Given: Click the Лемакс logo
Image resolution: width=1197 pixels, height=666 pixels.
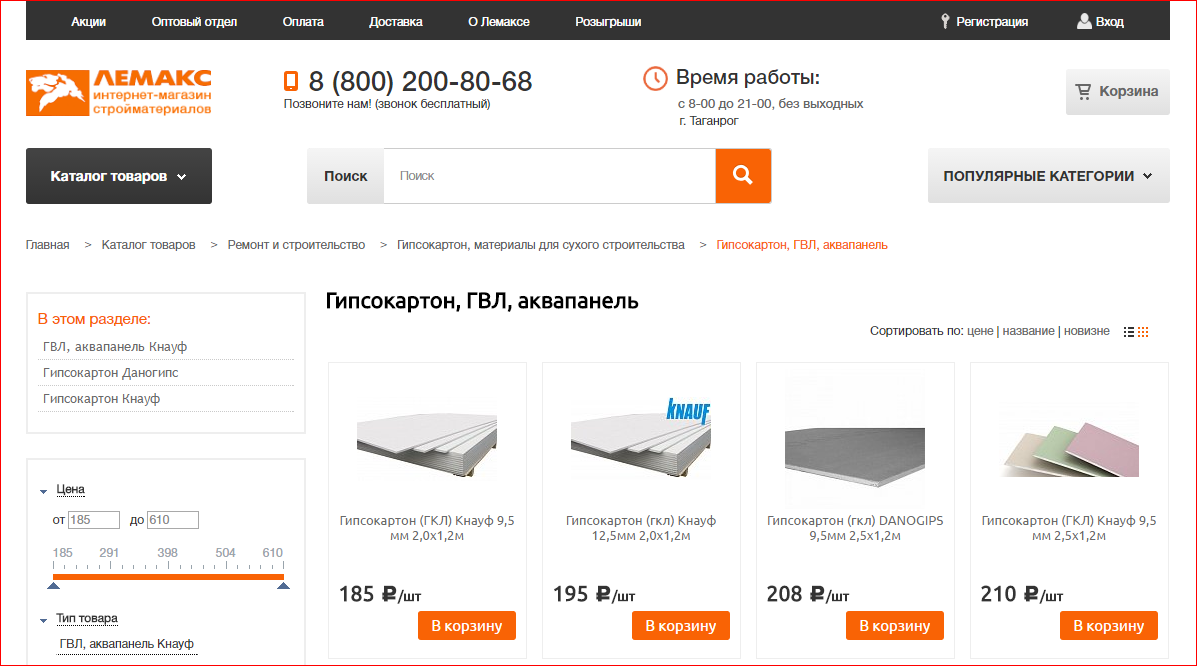Looking at the screenshot, I should coord(119,92).
